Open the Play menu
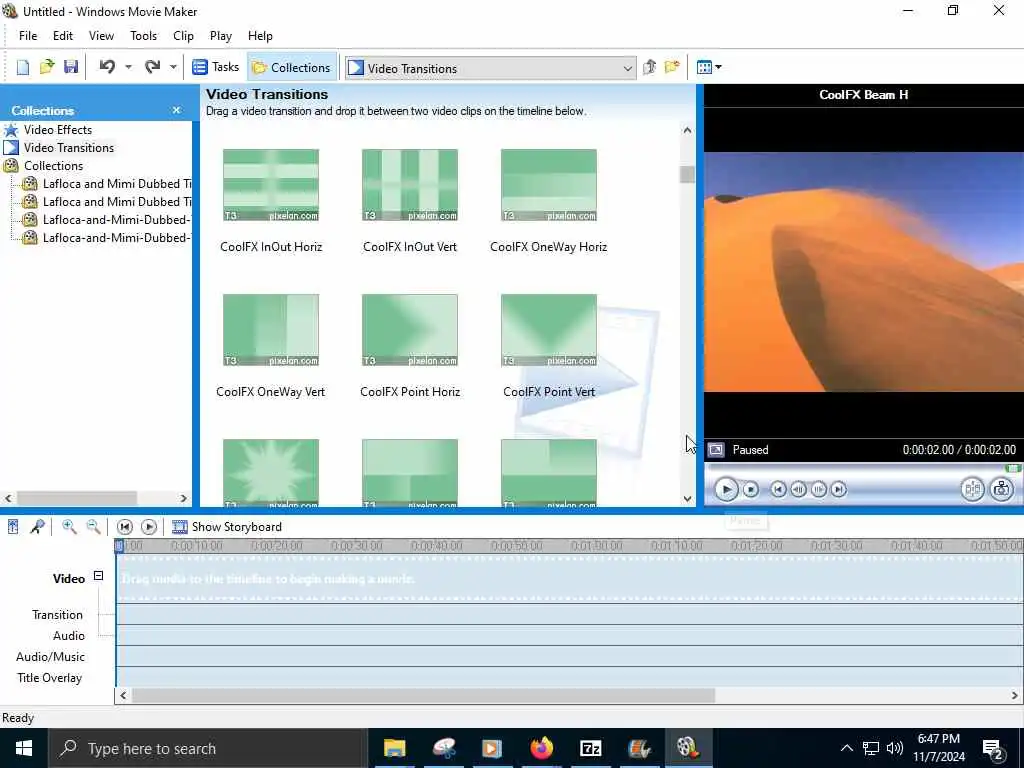 (x=221, y=36)
